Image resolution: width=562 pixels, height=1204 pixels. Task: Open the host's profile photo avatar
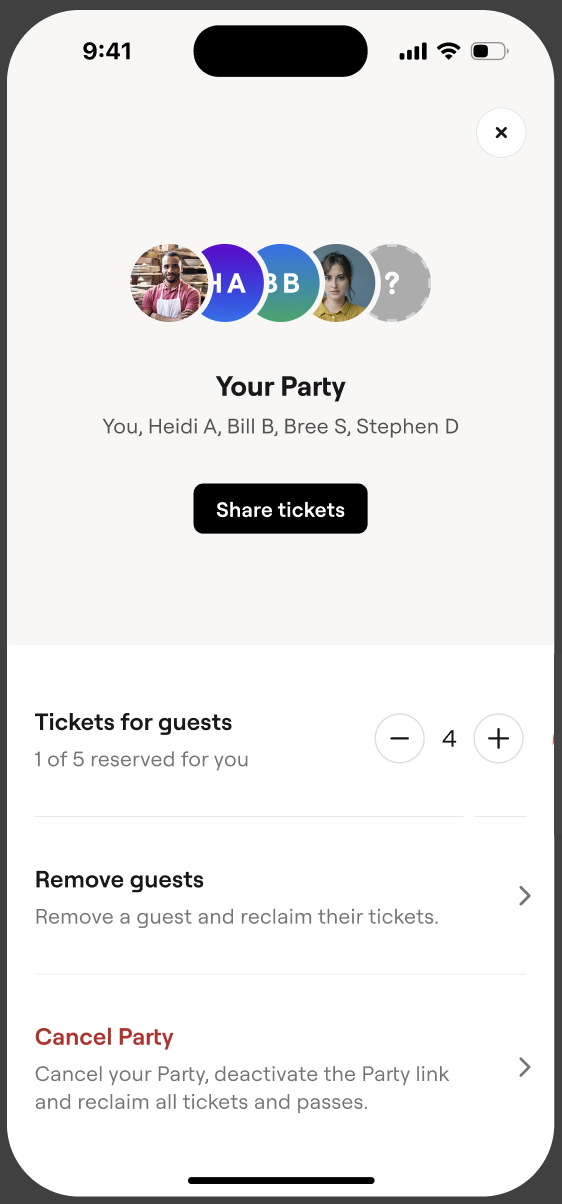[170, 283]
